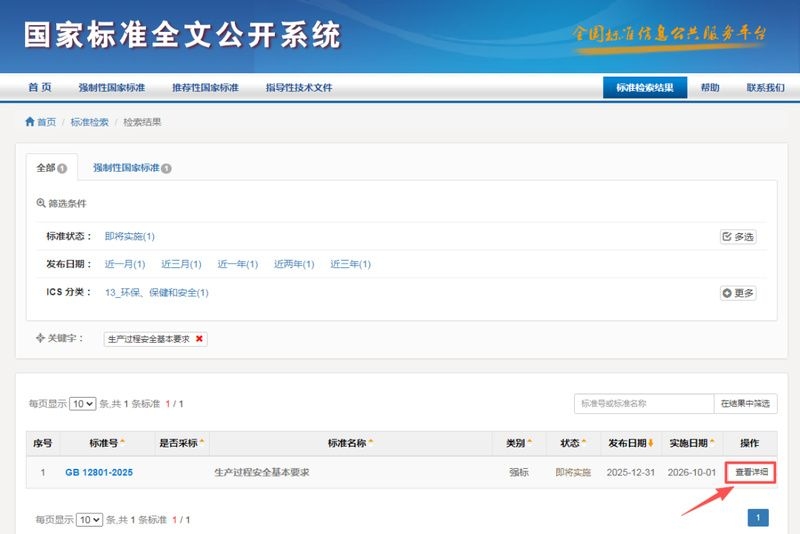Click the magnifier icon beside 筛选条件

pyautogui.click(x=41, y=203)
